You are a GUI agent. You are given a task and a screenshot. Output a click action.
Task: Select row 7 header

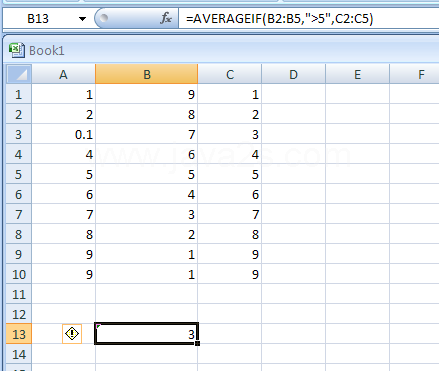(x=19, y=214)
